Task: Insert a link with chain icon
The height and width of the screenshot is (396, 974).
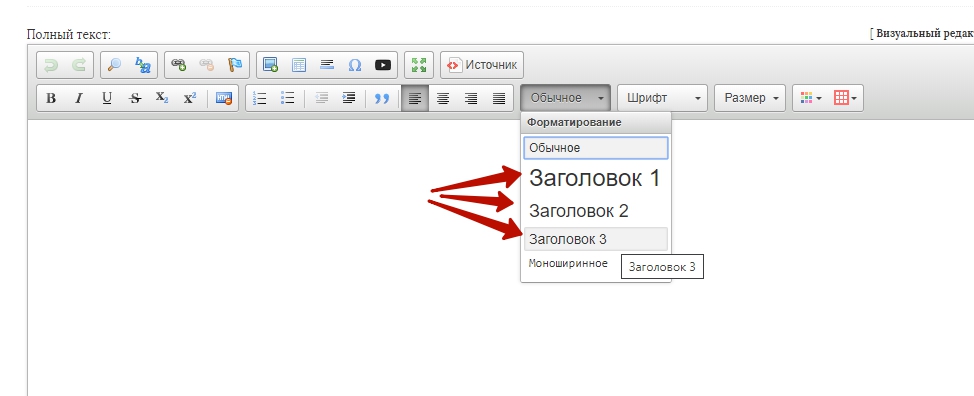Action: coord(179,65)
